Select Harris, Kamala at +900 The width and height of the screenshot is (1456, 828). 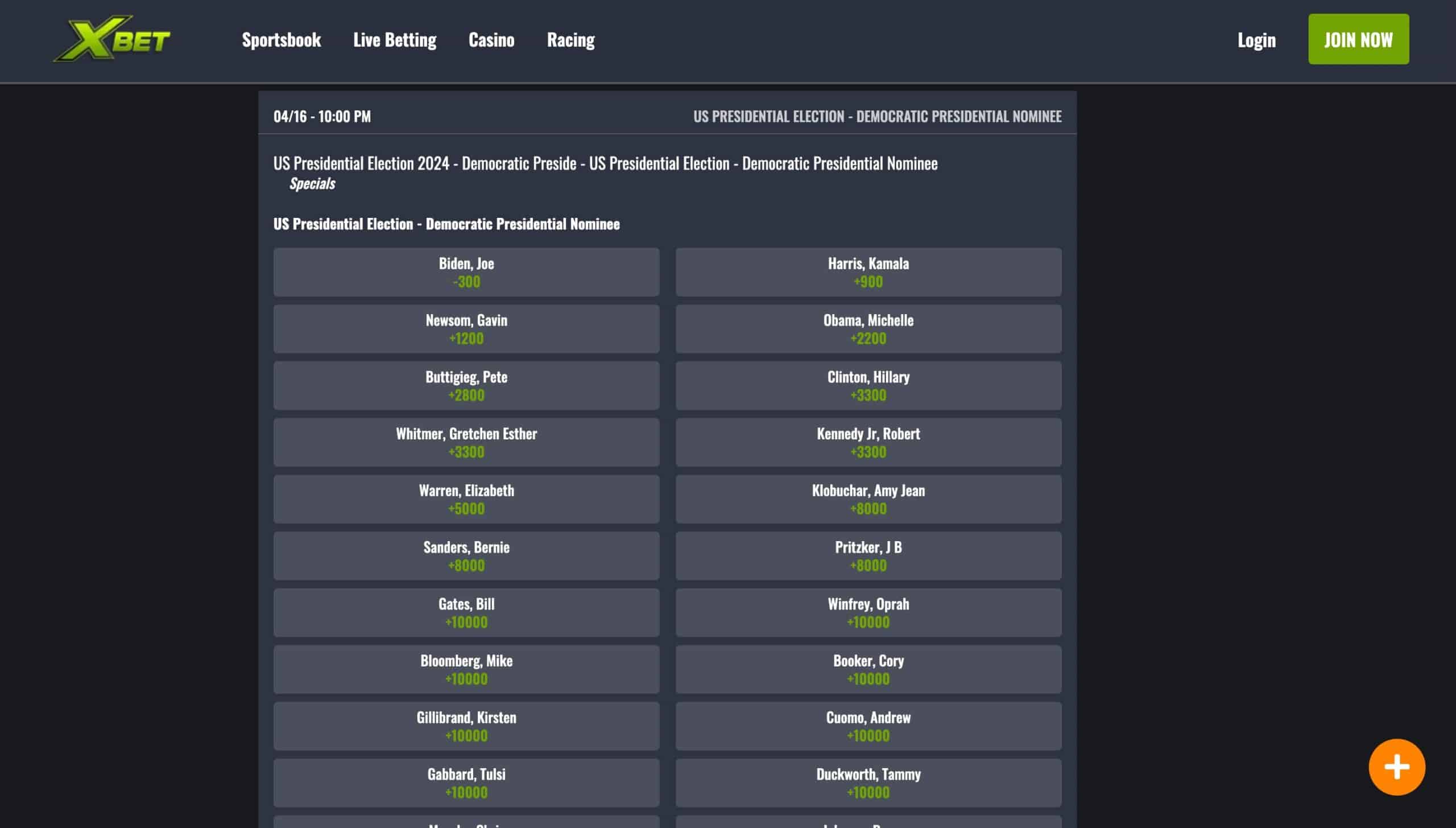click(868, 272)
